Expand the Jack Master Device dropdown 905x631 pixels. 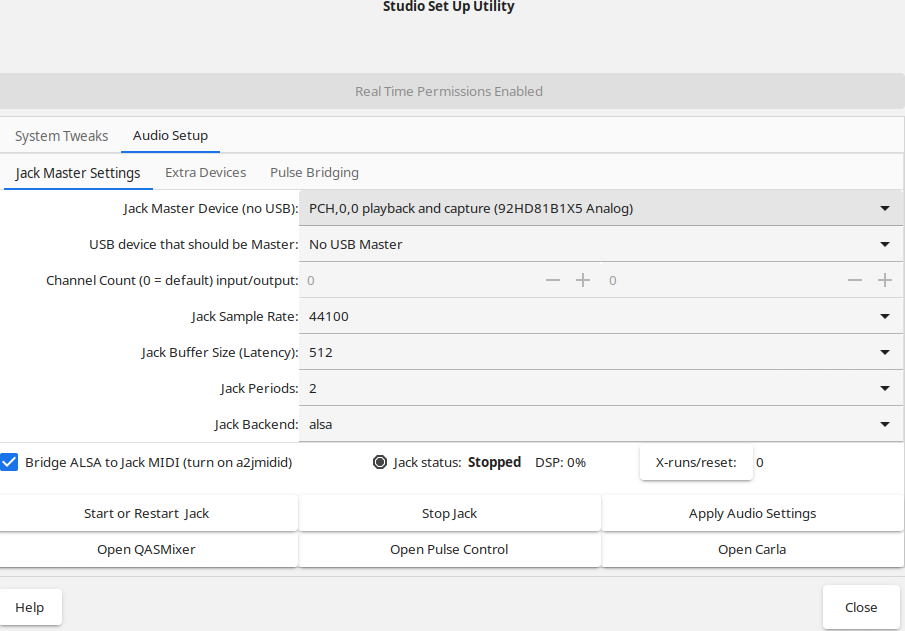tap(601, 208)
